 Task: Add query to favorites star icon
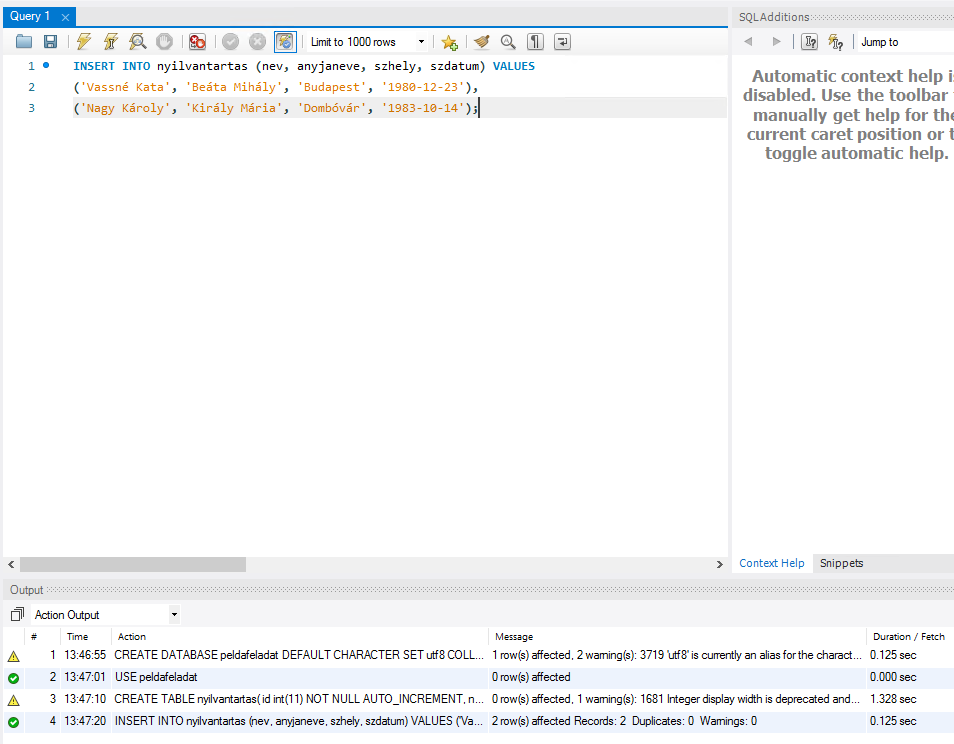[450, 42]
